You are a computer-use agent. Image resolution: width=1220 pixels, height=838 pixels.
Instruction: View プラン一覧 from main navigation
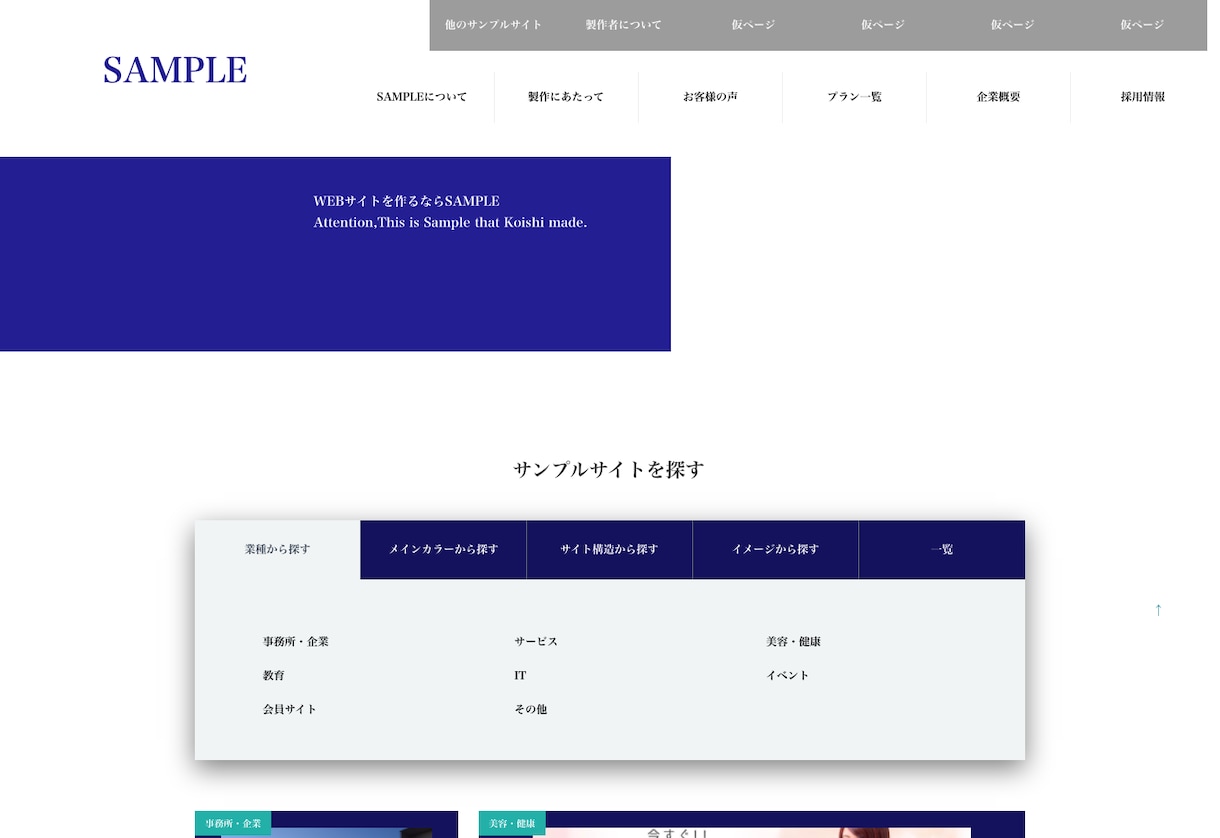[x=854, y=97]
